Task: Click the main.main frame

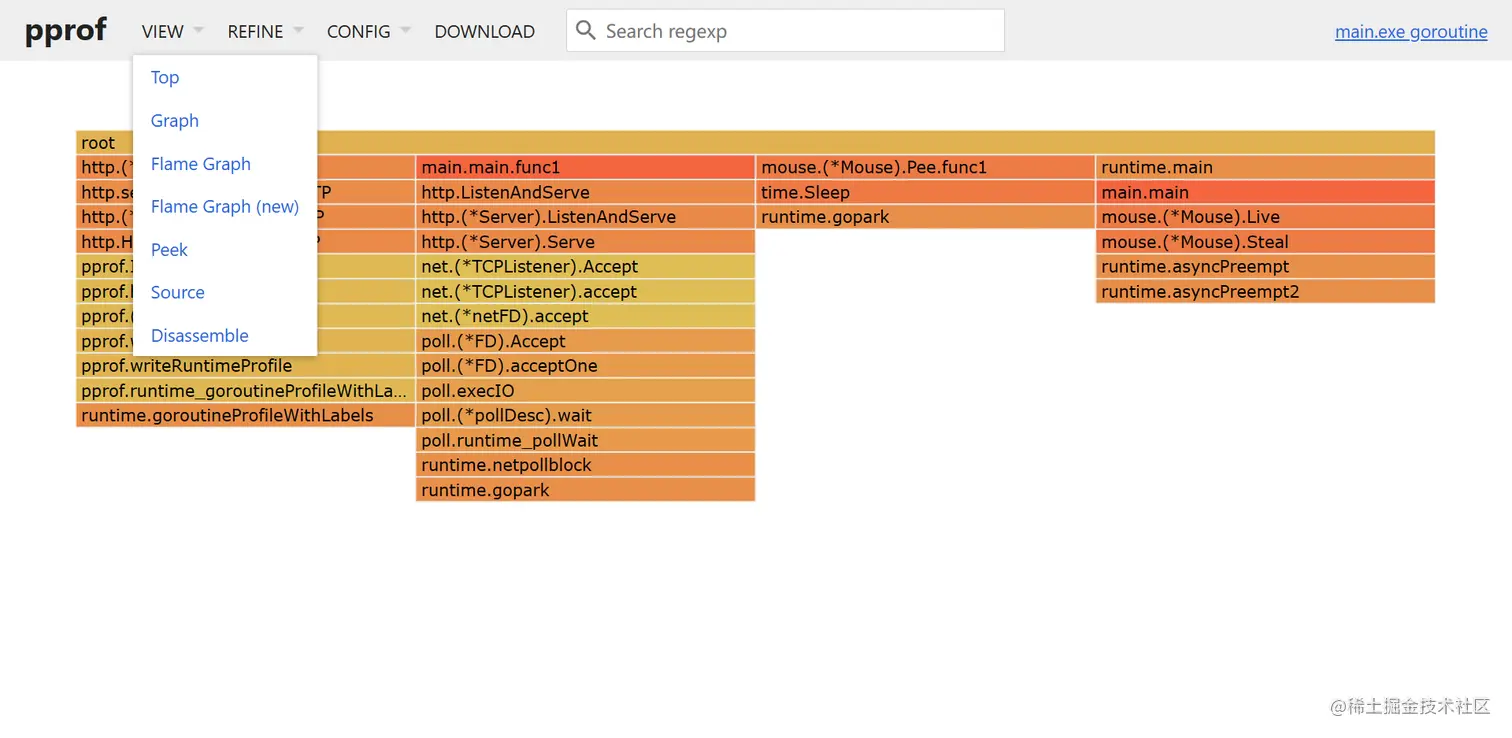Action: point(1265,192)
